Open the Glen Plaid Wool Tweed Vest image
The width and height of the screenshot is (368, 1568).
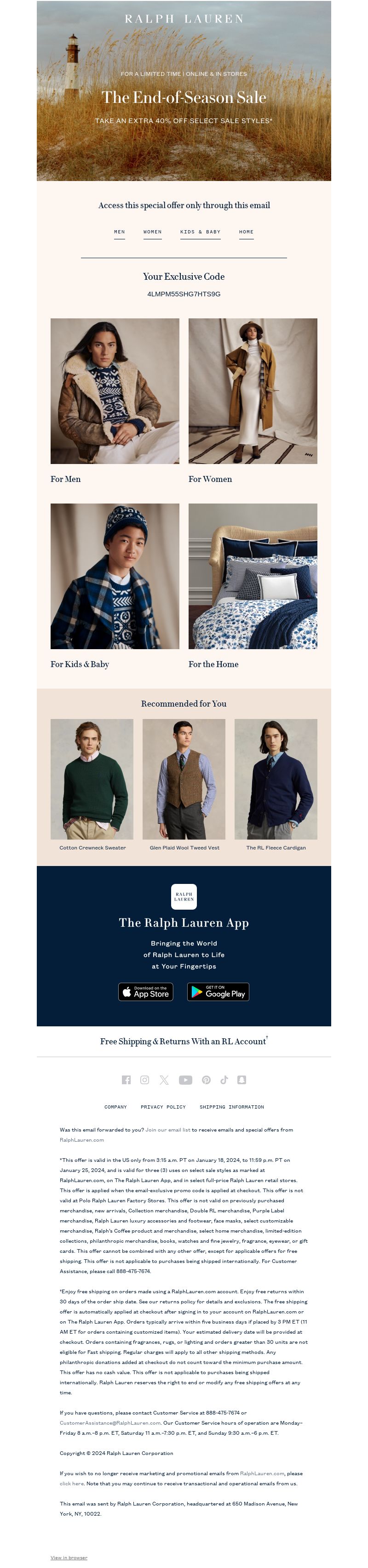click(184, 779)
